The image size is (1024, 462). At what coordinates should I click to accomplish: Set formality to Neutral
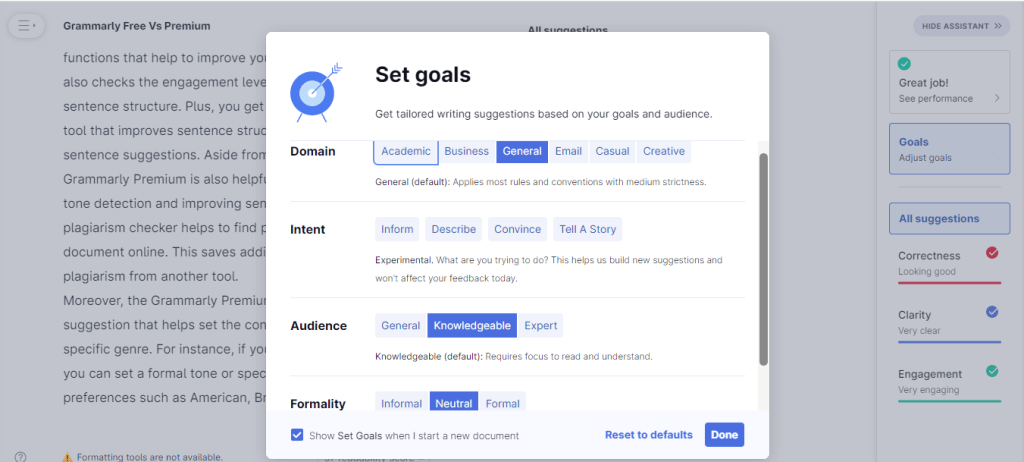click(x=454, y=403)
